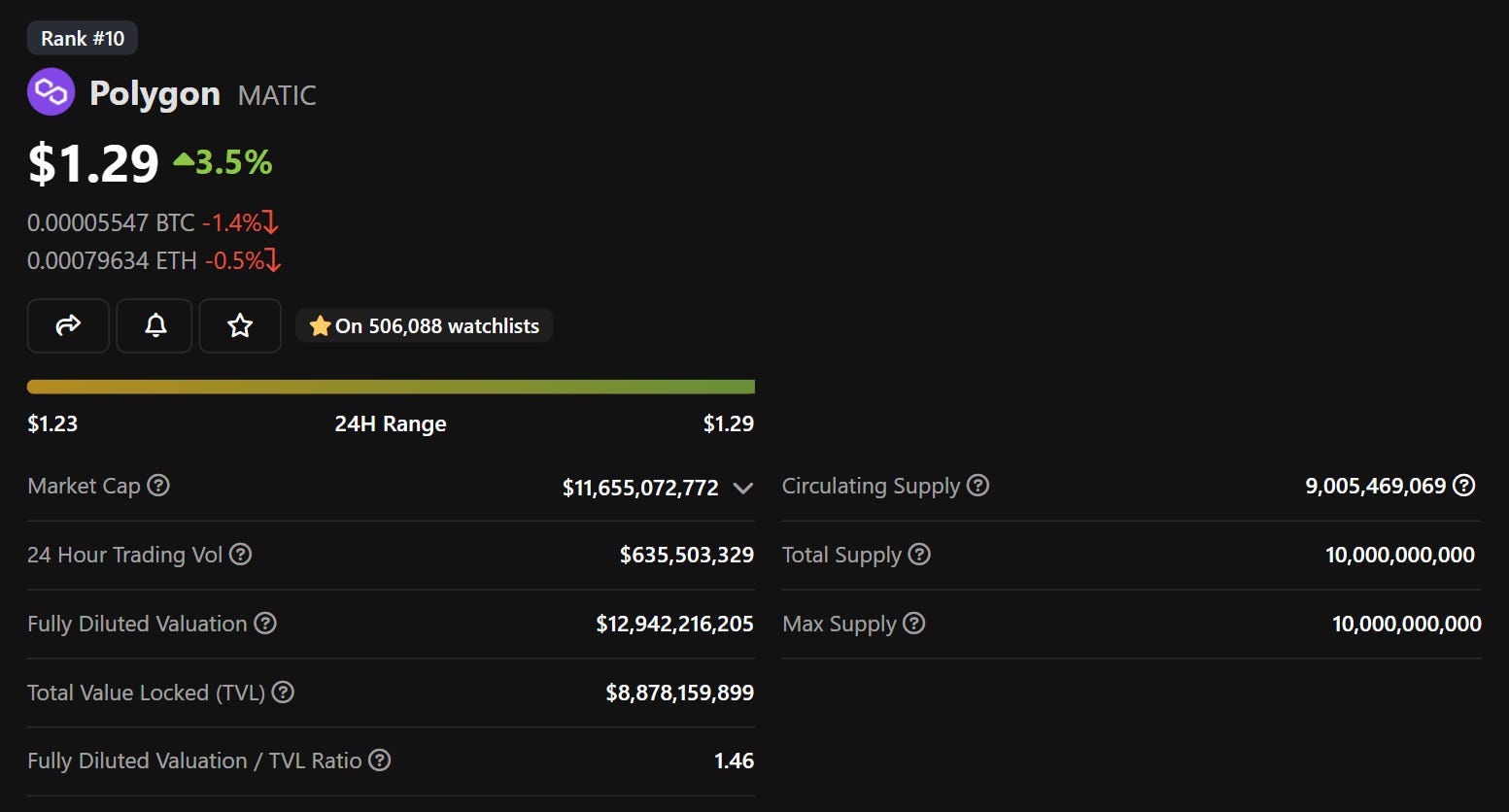
Task: Click the $1.23 24H range low value
Action: pos(52,423)
